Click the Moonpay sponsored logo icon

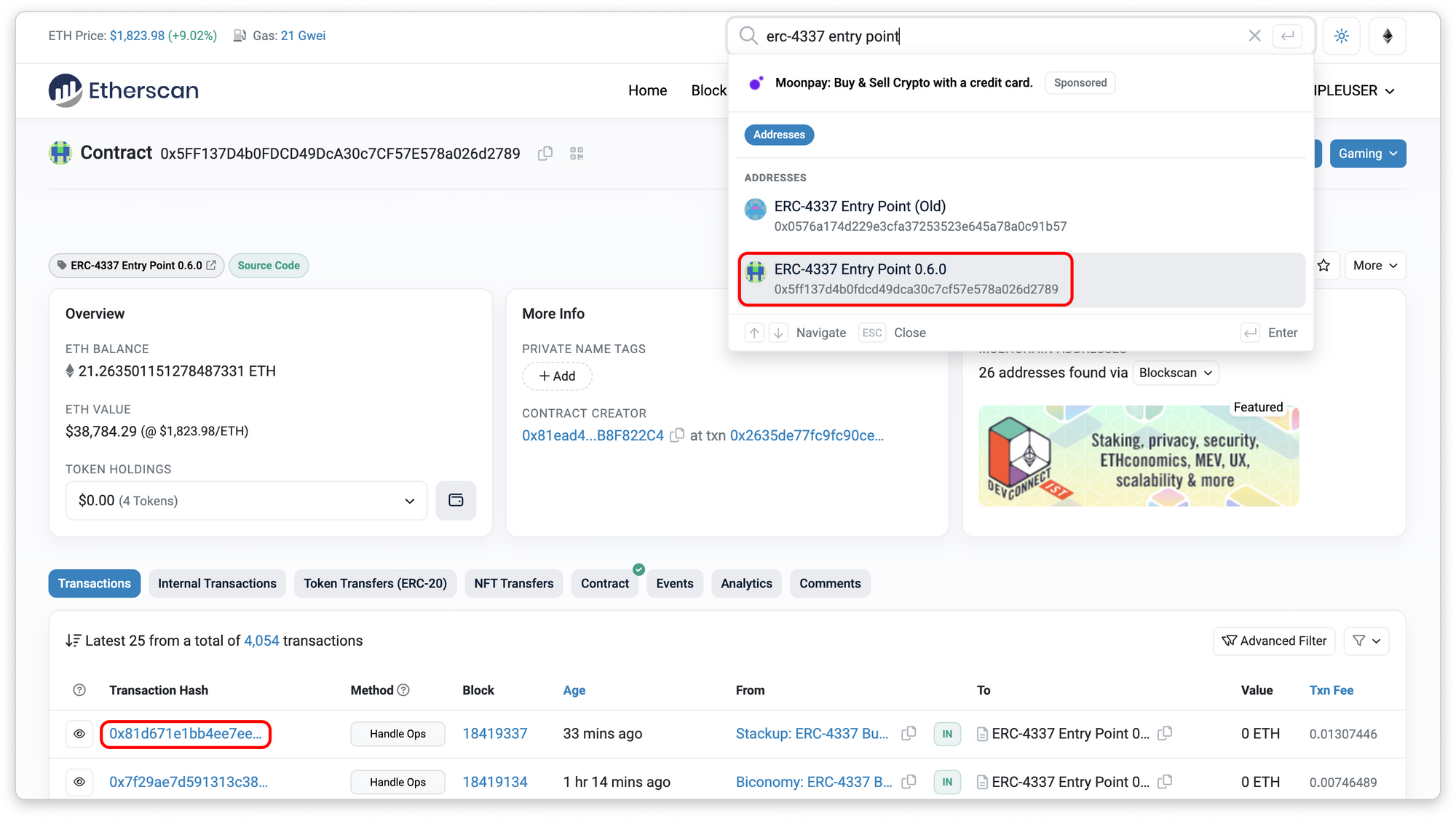756,83
